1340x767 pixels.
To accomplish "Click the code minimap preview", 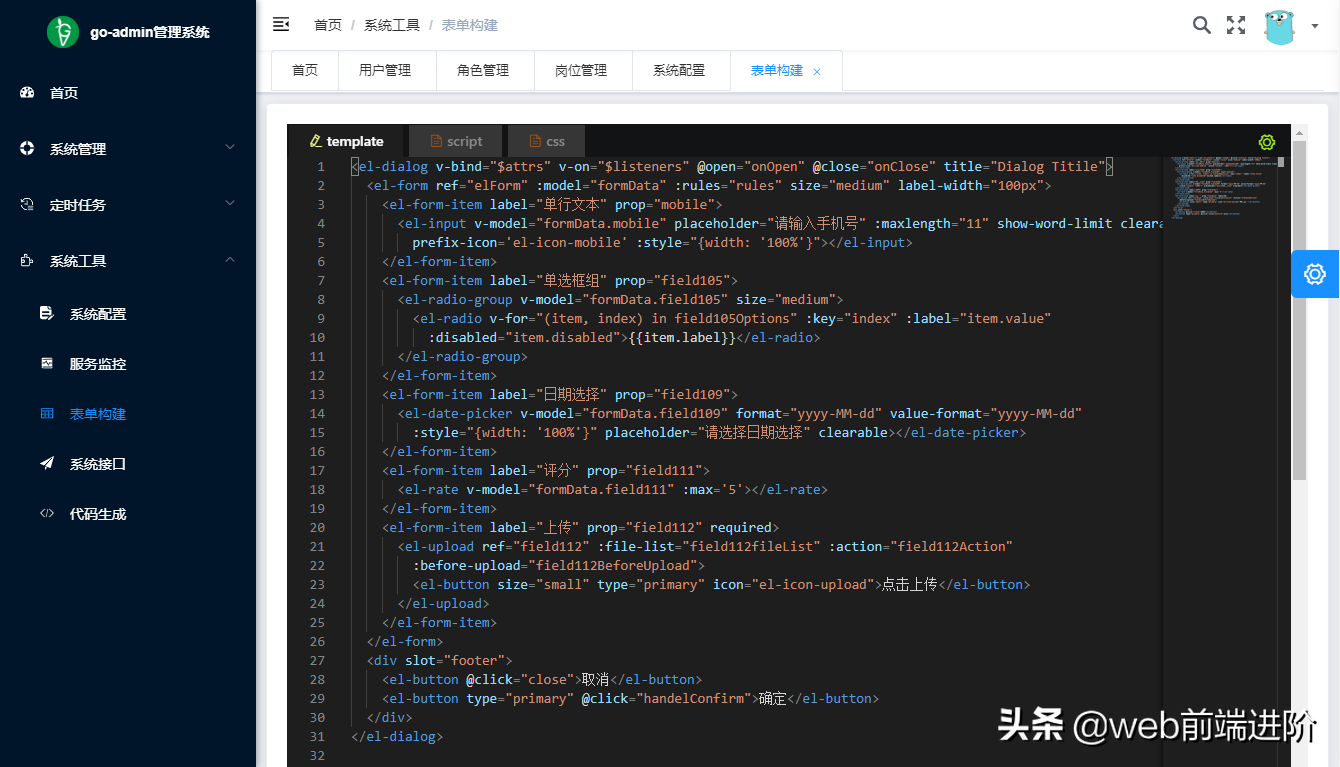I will tap(1221, 188).
